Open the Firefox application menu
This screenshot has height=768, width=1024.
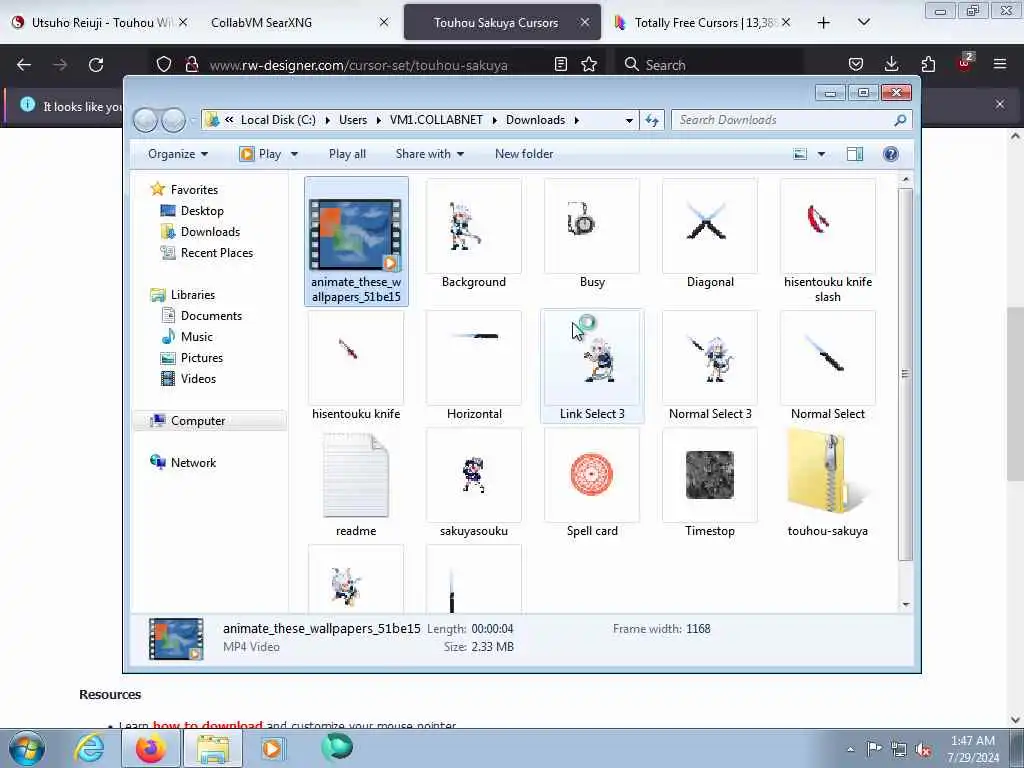[1000, 64]
